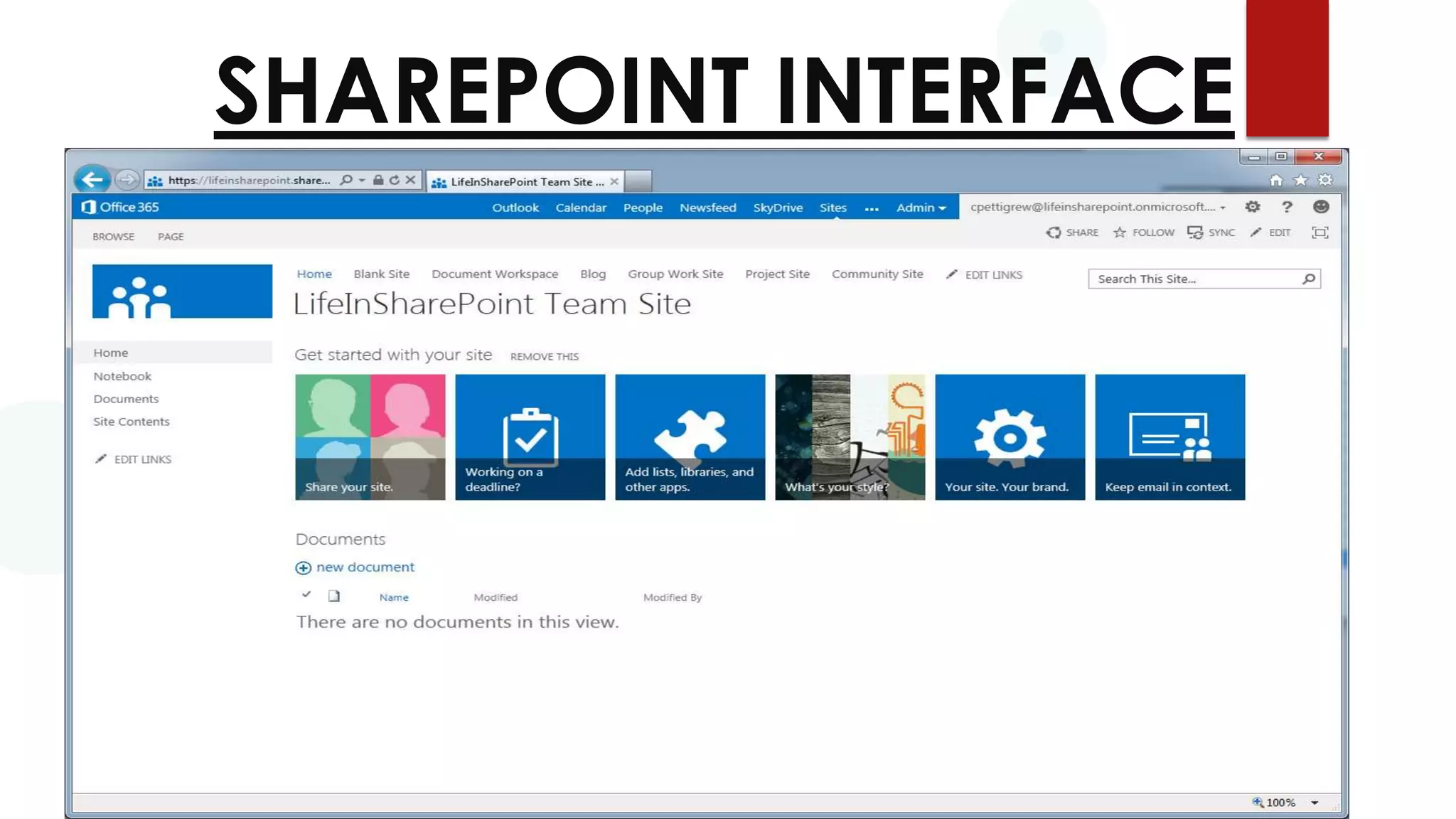This screenshot has width=1456, height=819.
Task: Click the zoom level magnifier icon
Action: [x=1258, y=802]
